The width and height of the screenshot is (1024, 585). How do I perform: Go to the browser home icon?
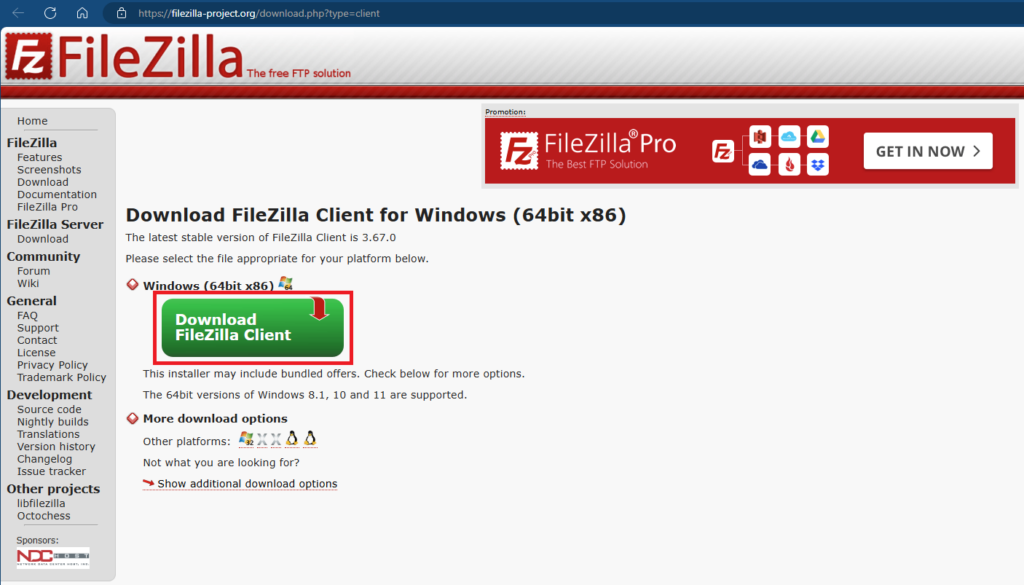click(x=82, y=12)
